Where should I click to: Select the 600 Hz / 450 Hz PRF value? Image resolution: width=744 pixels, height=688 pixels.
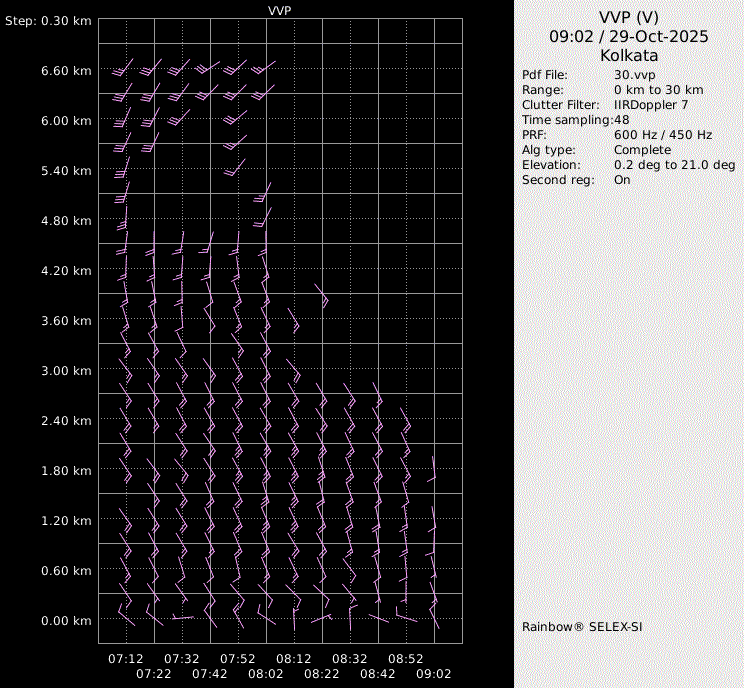point(663,135)
